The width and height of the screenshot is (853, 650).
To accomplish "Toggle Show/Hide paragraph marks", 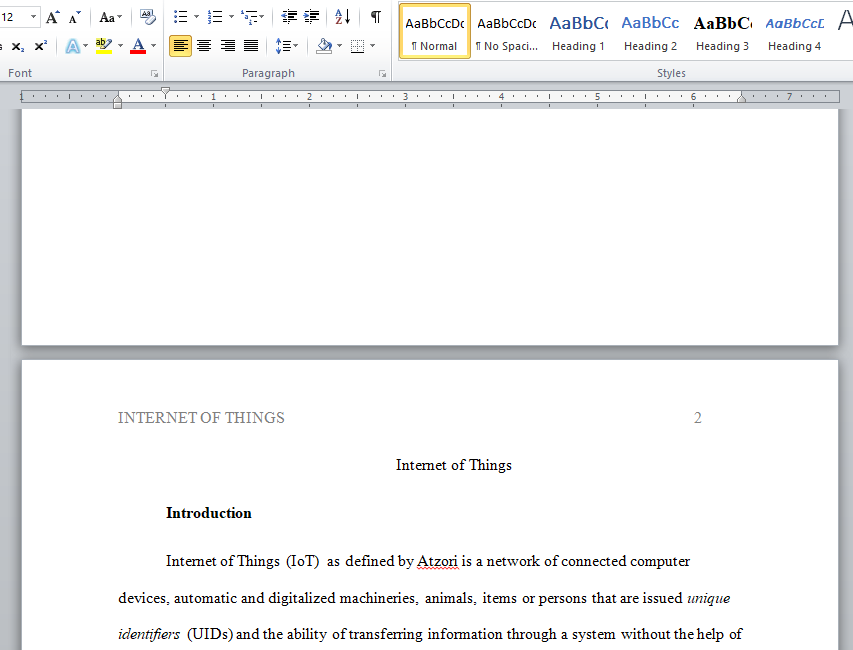I will (x=375, y=17).
